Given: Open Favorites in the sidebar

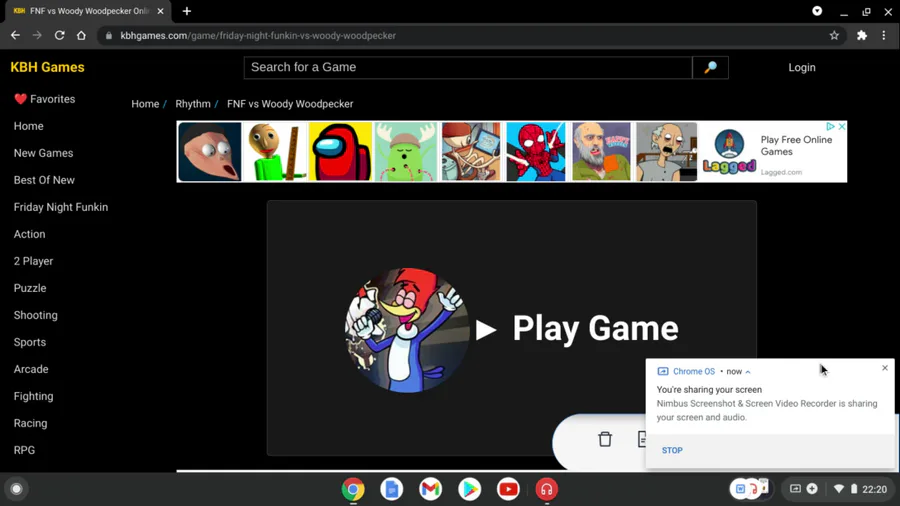Looking at the screenshot, I should [x=45, y=99].
